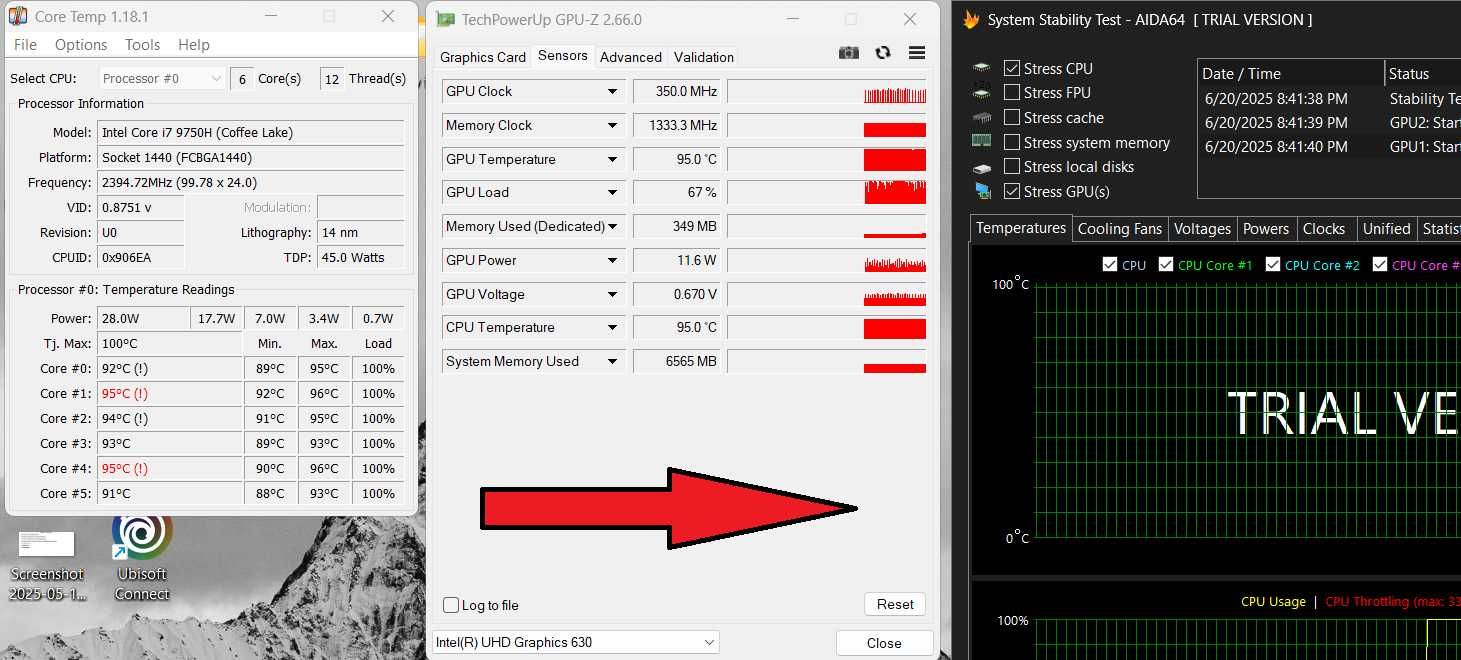Click the GPU Load history graph
This screenshot has height=660, width=1461.
click(827, 192)
